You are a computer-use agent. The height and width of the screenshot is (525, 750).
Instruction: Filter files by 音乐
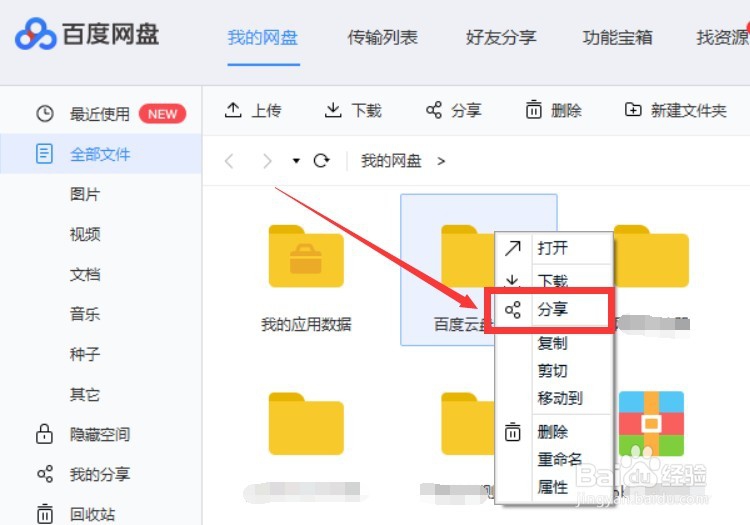point(85,314)
